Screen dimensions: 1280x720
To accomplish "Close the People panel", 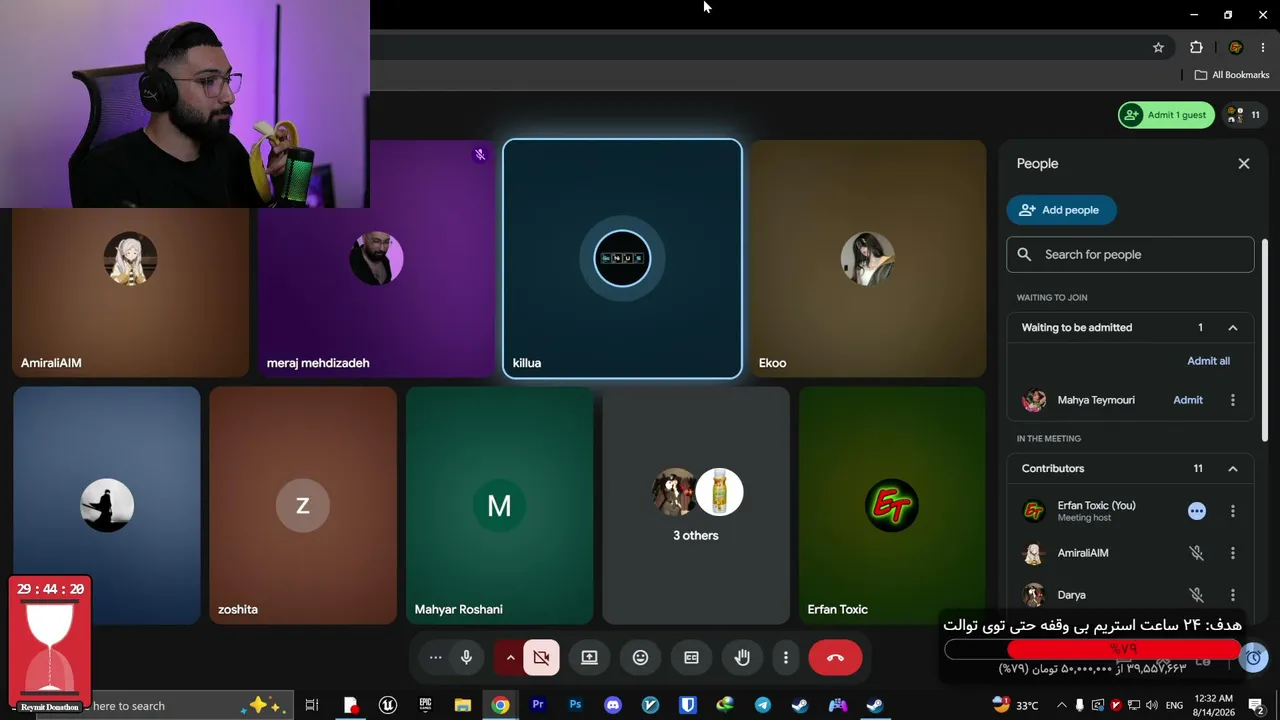I will coord(1244,164).
